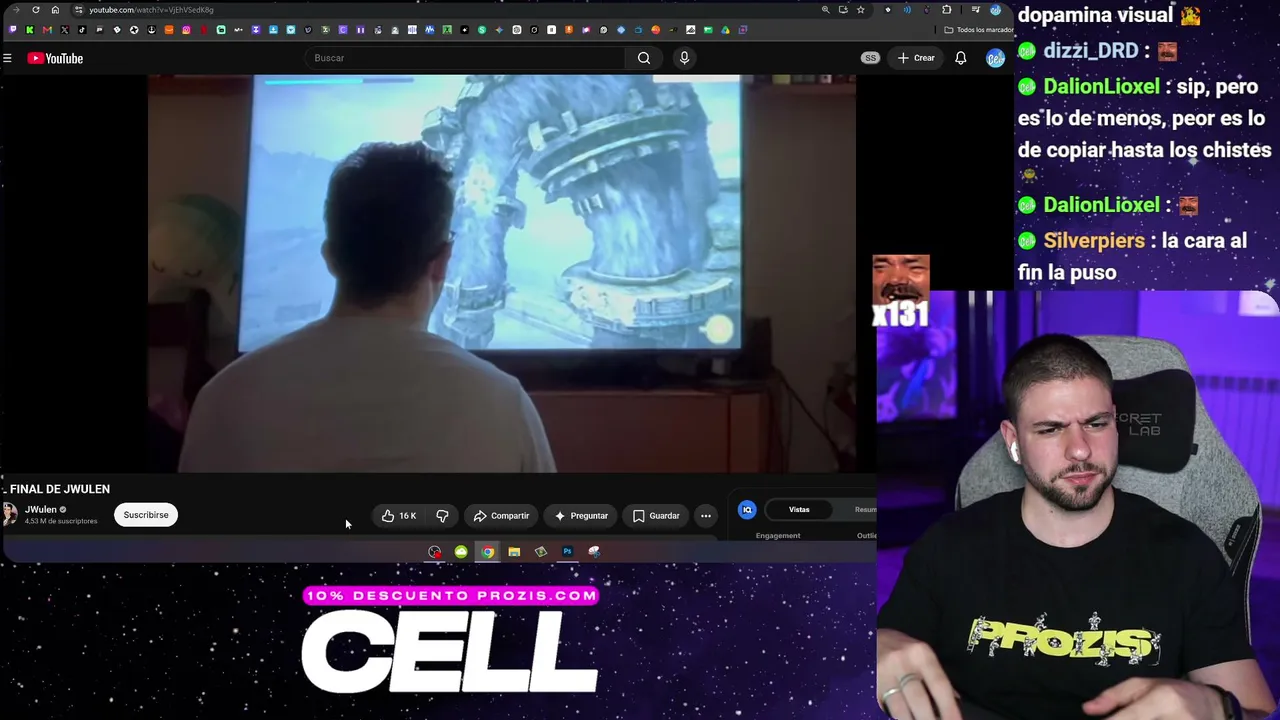This screenshot has width=1280, height=720.
Task: Start voice search with the microphone icon
Action: (x=684, y=58)
